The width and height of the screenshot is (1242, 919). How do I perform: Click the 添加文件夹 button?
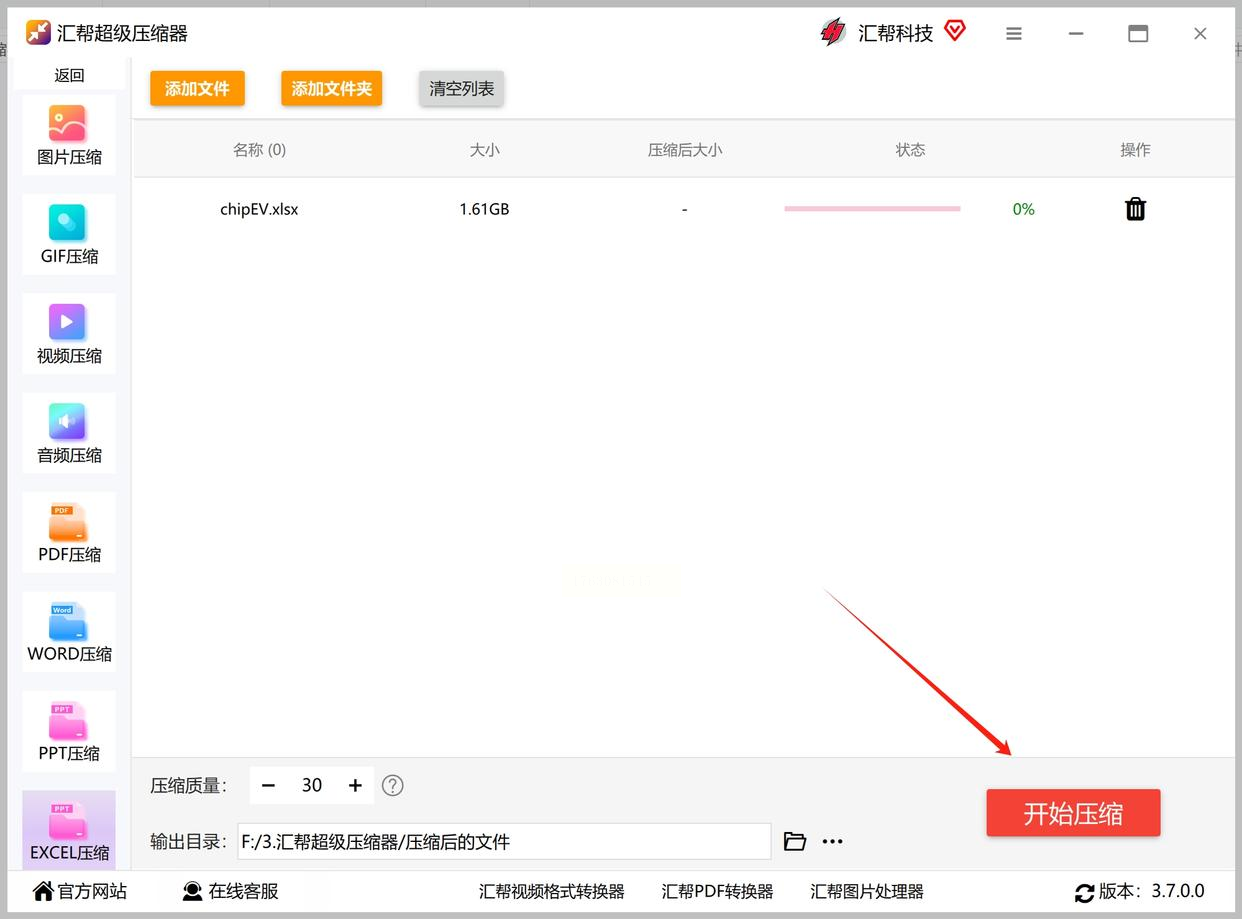pyautogui.click(x=332, y=88)
